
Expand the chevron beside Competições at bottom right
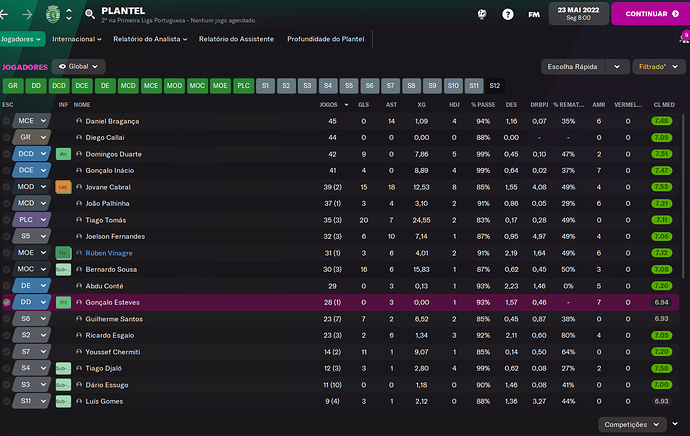[675, 424]
